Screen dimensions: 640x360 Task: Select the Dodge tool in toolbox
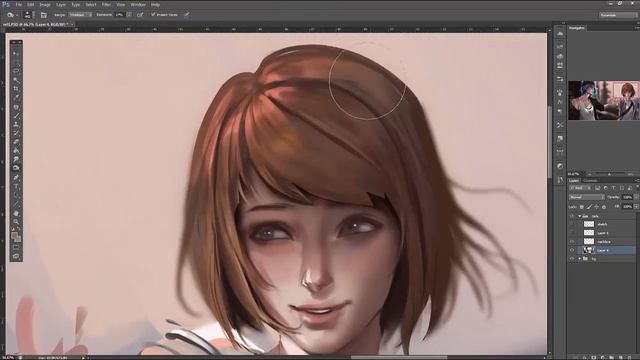click(x=16, y=168)
